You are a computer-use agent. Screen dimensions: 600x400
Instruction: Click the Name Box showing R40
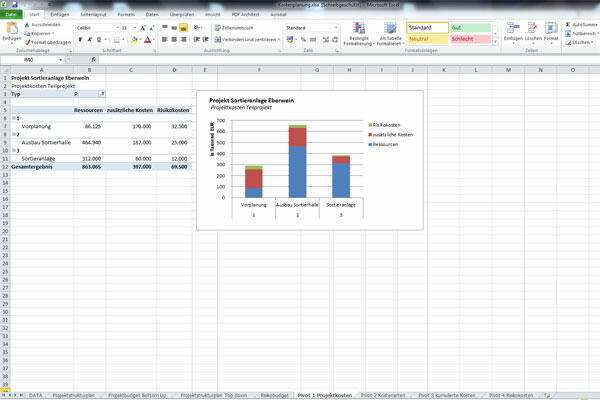pos(26,60)
